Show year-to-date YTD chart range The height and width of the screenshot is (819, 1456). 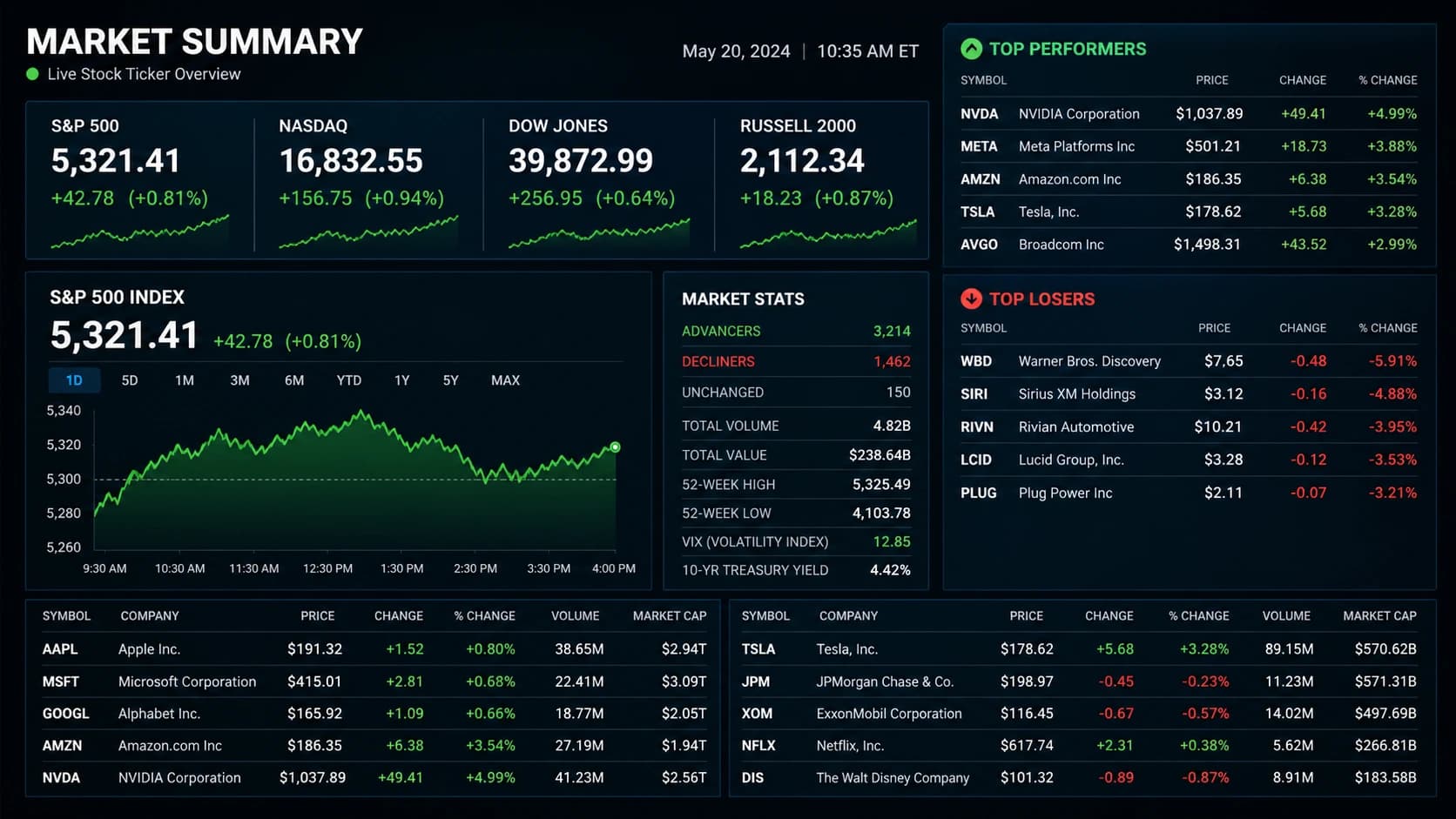tap(349, 380)
